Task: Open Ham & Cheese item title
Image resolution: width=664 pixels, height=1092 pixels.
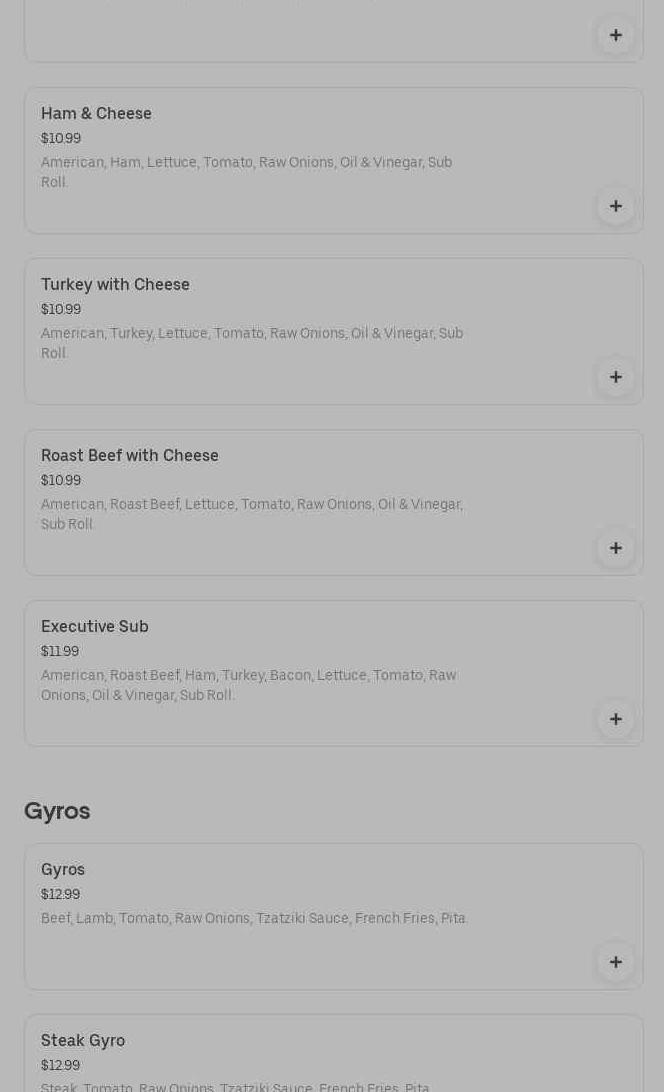Action: 96,114
